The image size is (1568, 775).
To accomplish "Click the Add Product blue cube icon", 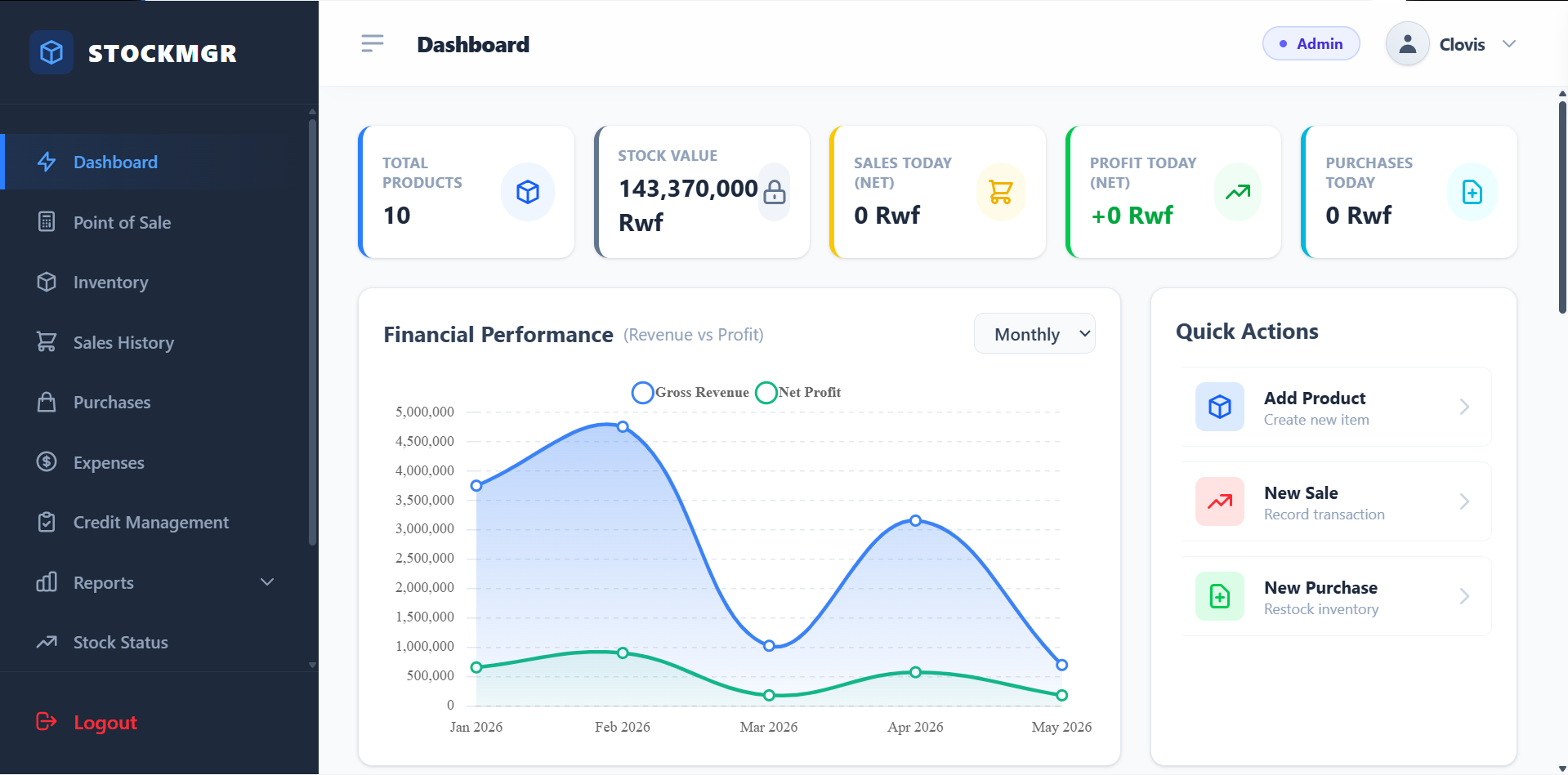I will (1220, 407).
